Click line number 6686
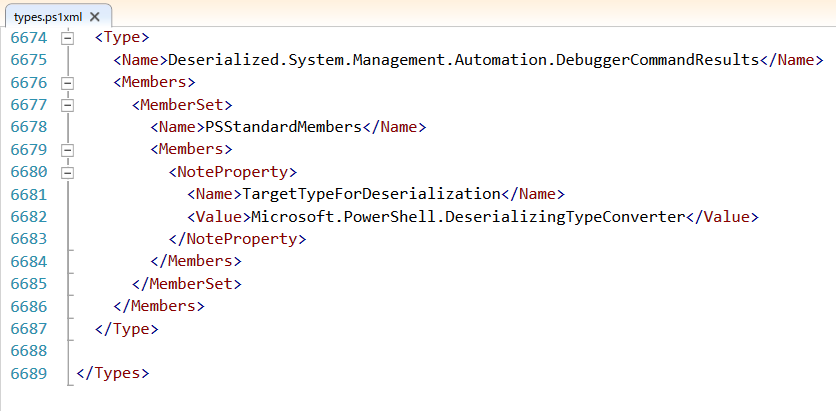836x411 pixels. (28, 306)
